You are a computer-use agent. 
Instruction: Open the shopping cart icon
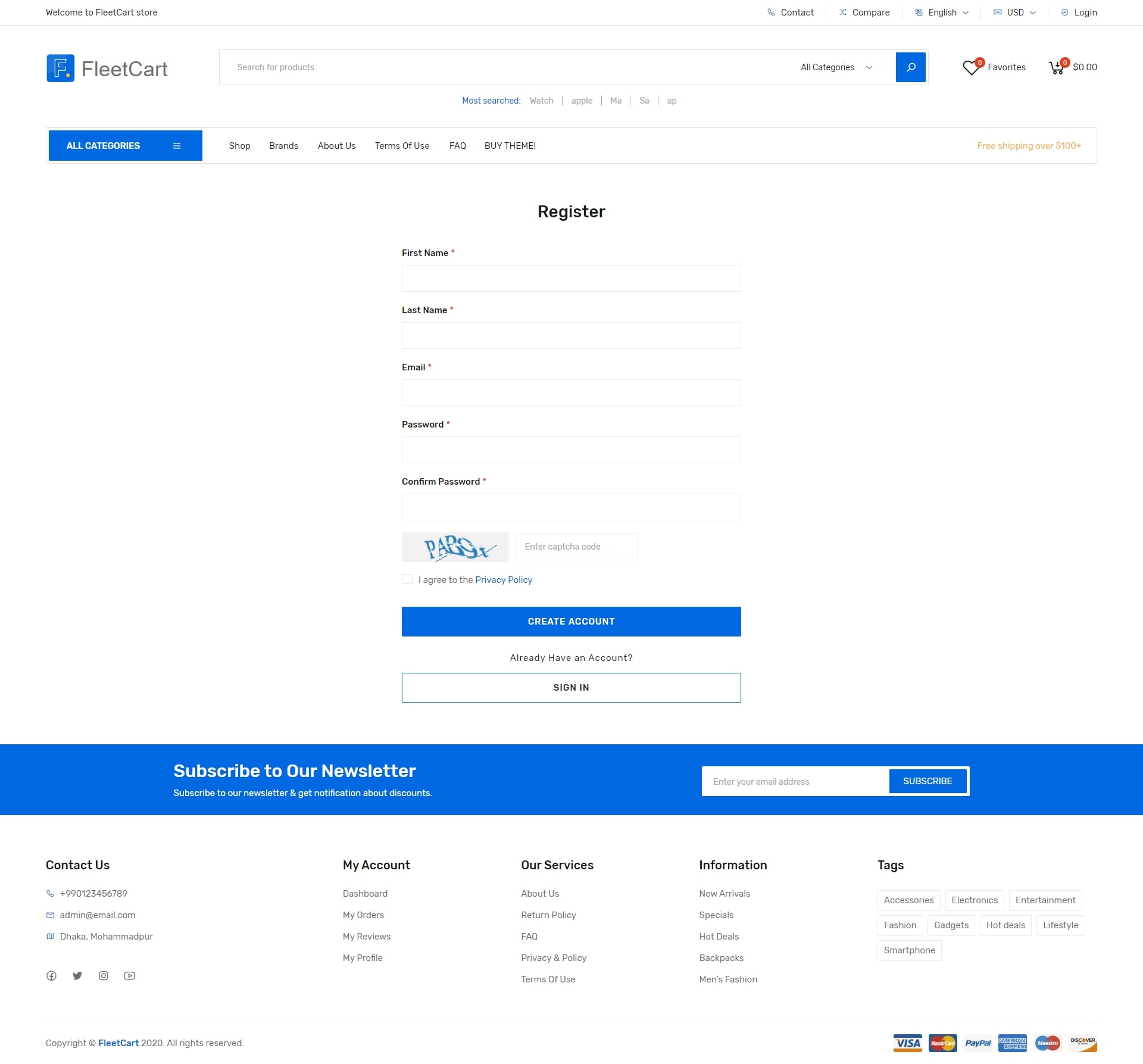click(1057, 68)
